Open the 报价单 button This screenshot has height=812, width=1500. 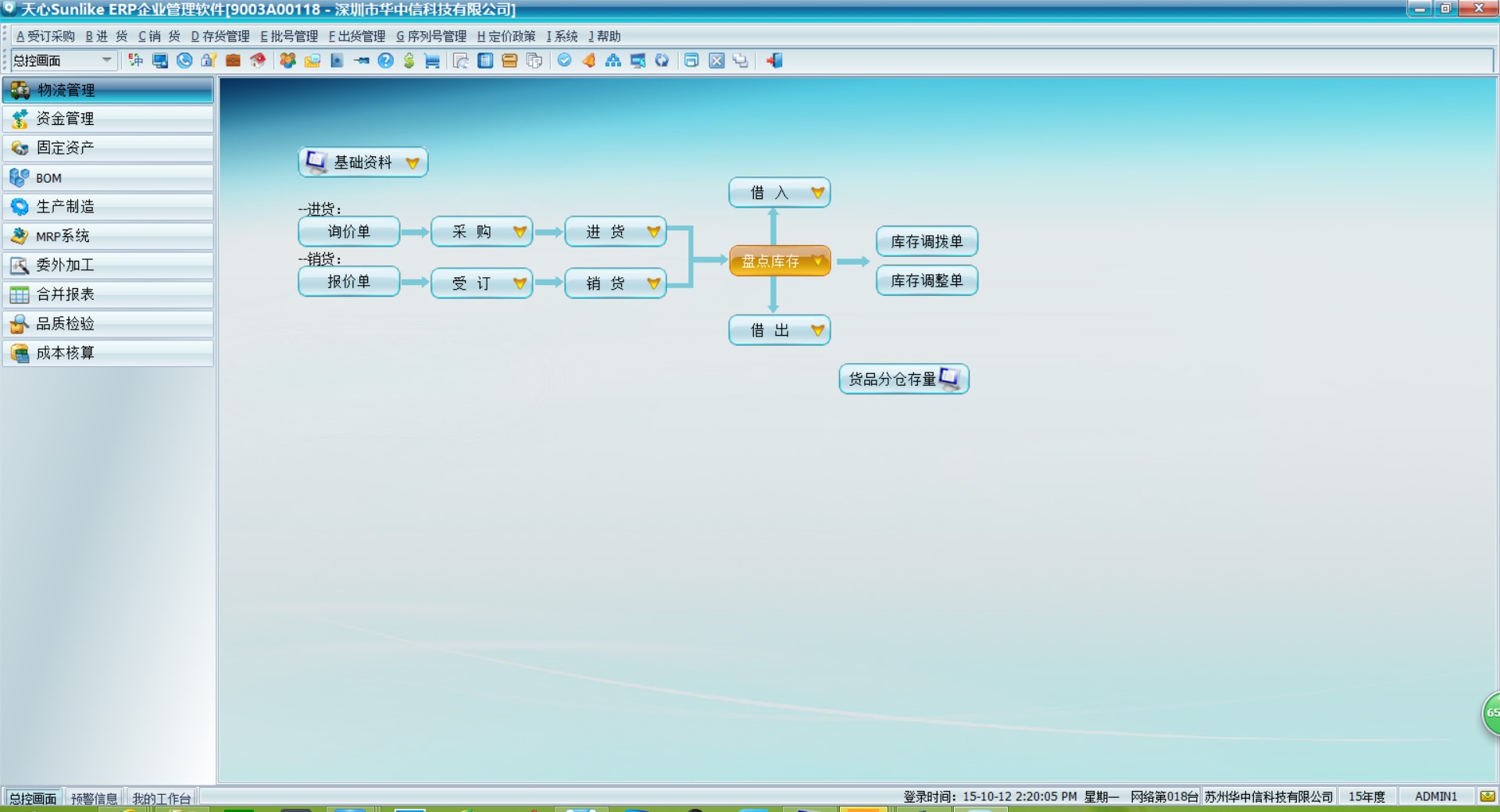point(348,282)
